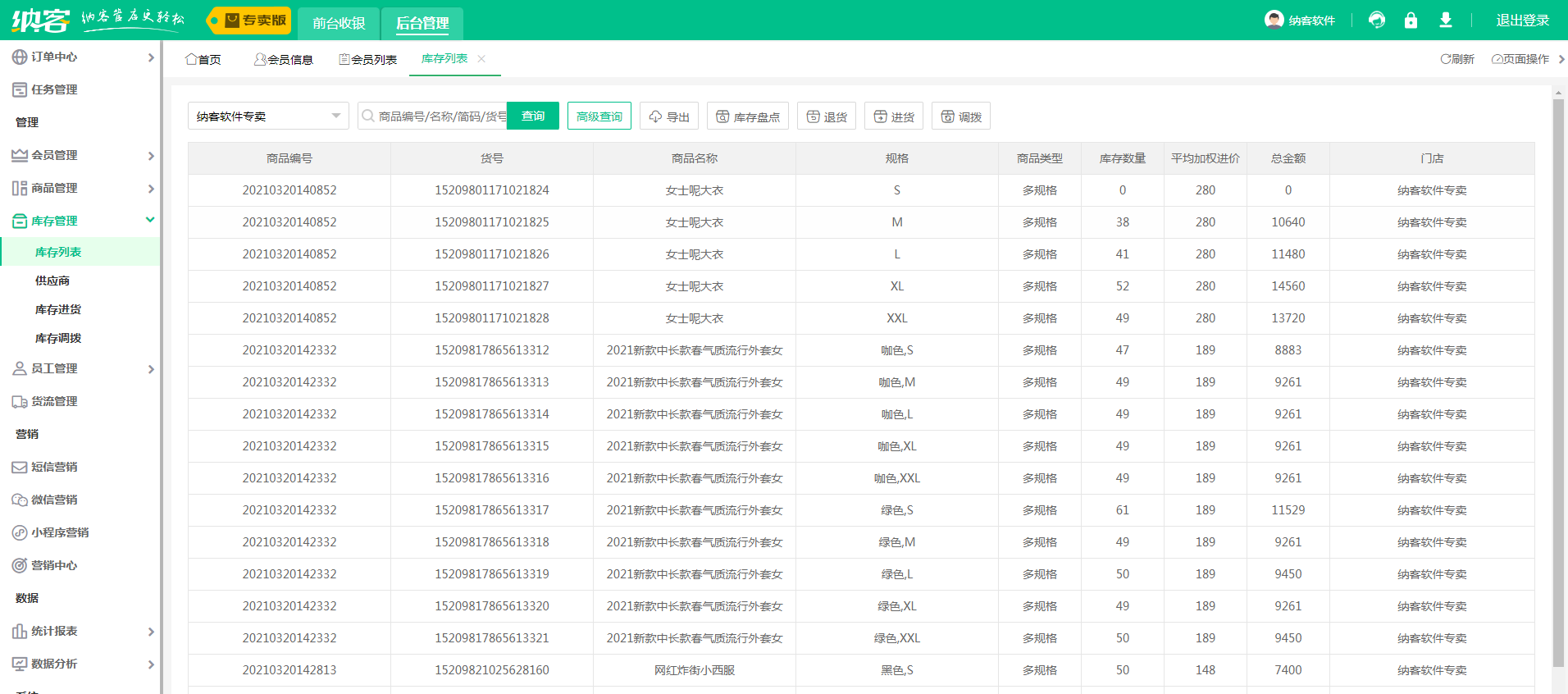The image size is (1568, 694).
Task: Click cell 15209817865613317
Action: [492, 510]
